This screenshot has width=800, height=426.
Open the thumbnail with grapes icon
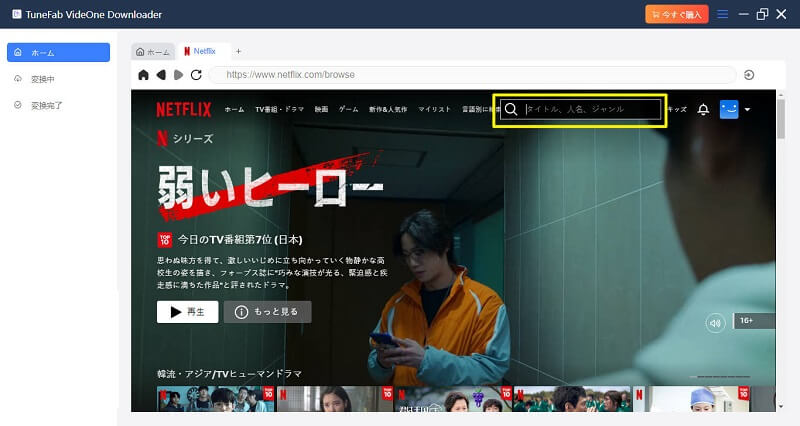(x=453, y=399)
